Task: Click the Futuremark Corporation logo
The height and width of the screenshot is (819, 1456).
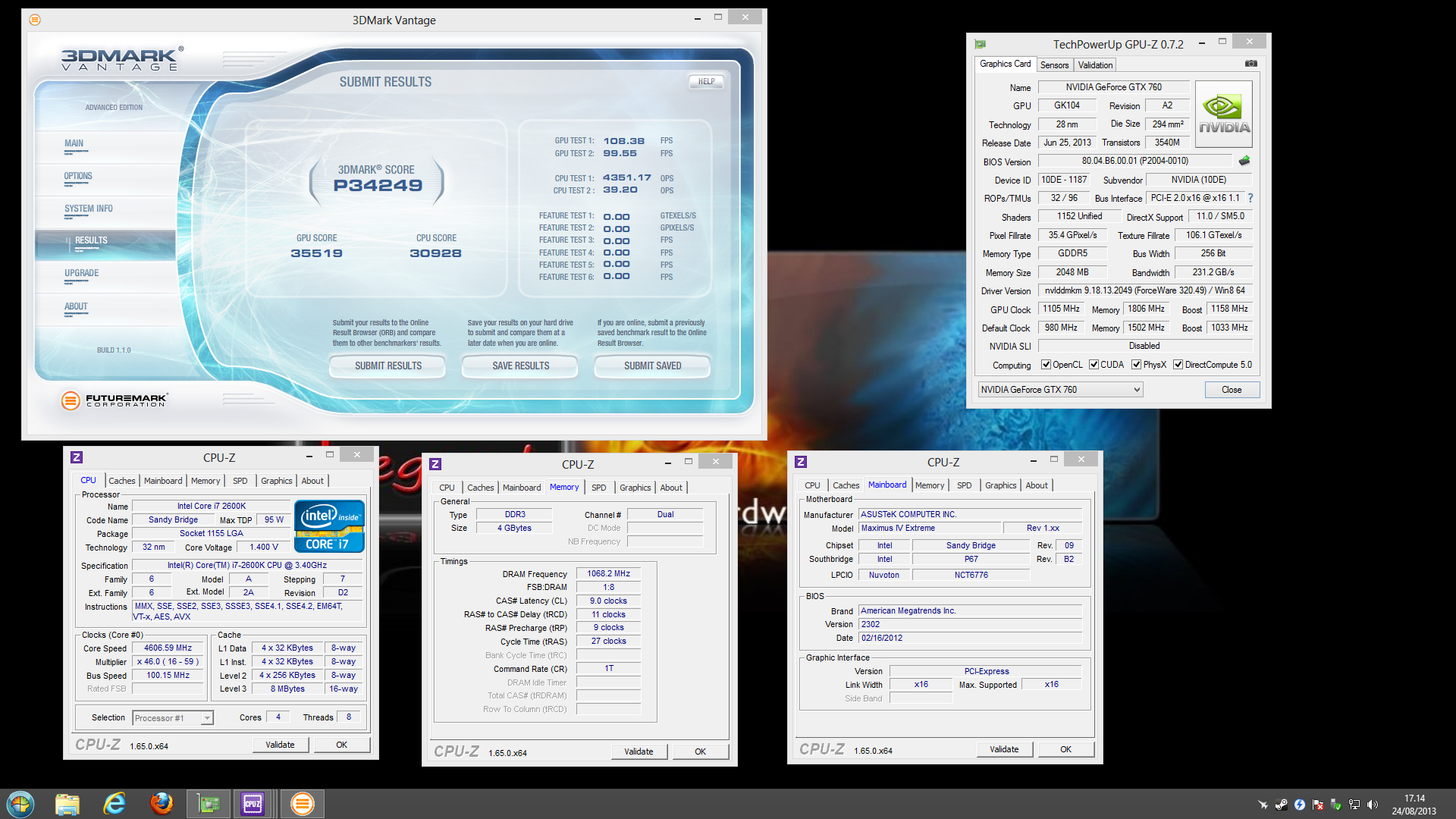Action: coord(114,400)
